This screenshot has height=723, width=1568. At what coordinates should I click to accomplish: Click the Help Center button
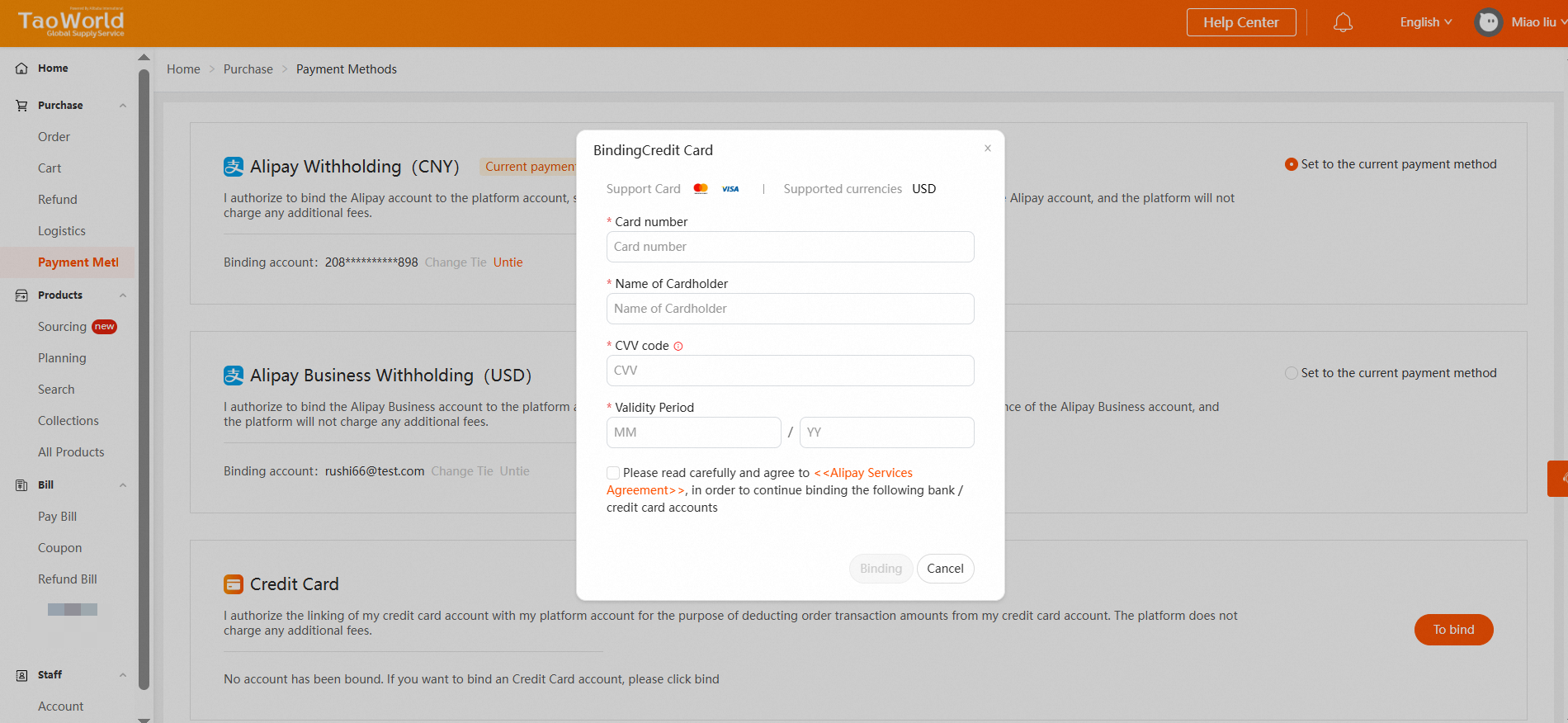point(1241,22)
